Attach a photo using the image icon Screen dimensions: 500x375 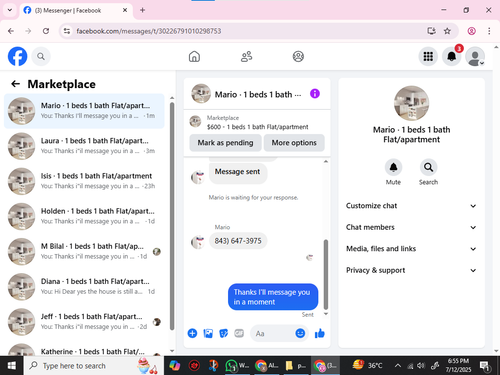coord(208,333)
